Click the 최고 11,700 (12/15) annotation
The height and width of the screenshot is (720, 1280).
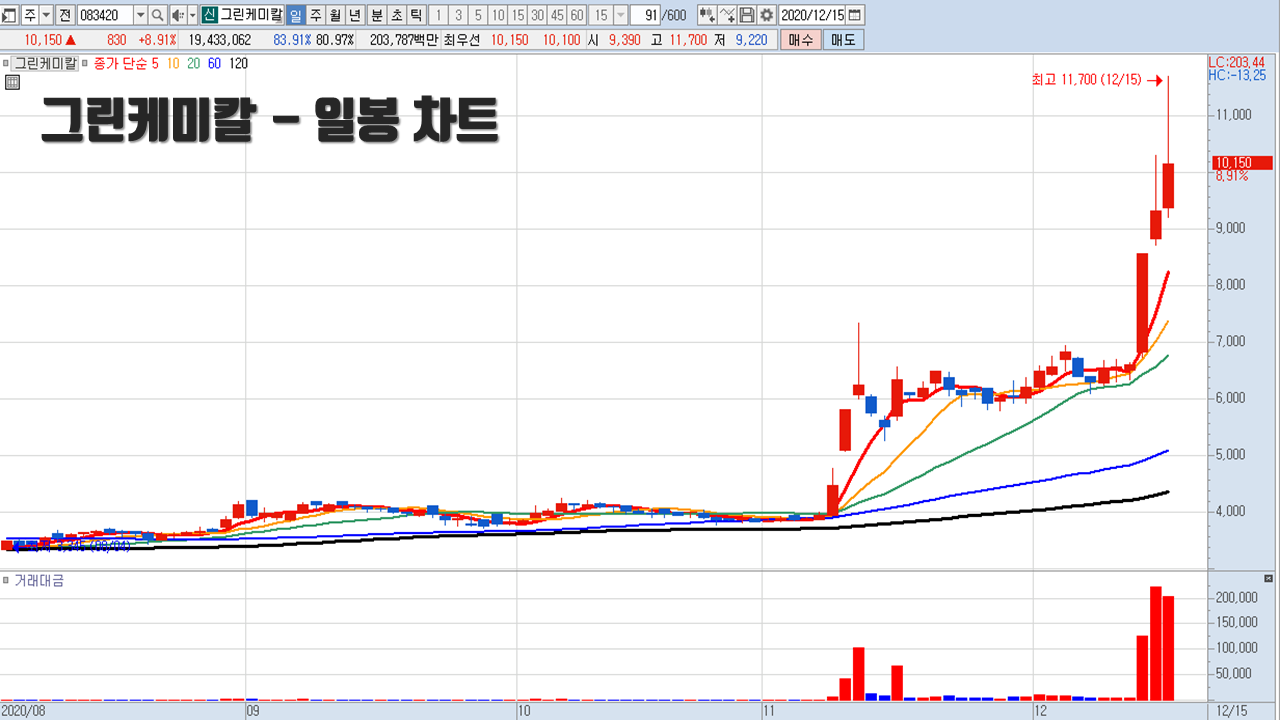coord(1086,80)
